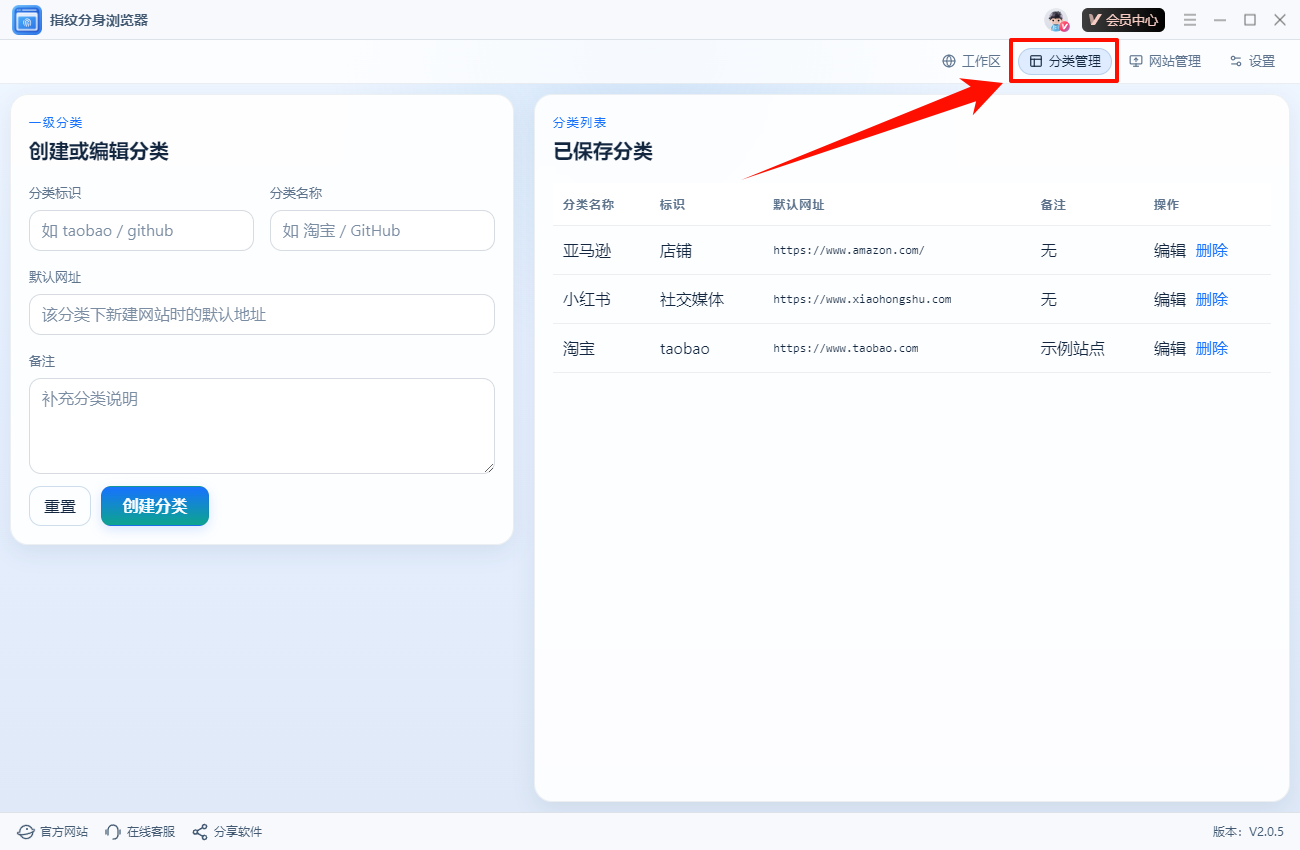Open the 设置 settings tab

click(1252, 61)
